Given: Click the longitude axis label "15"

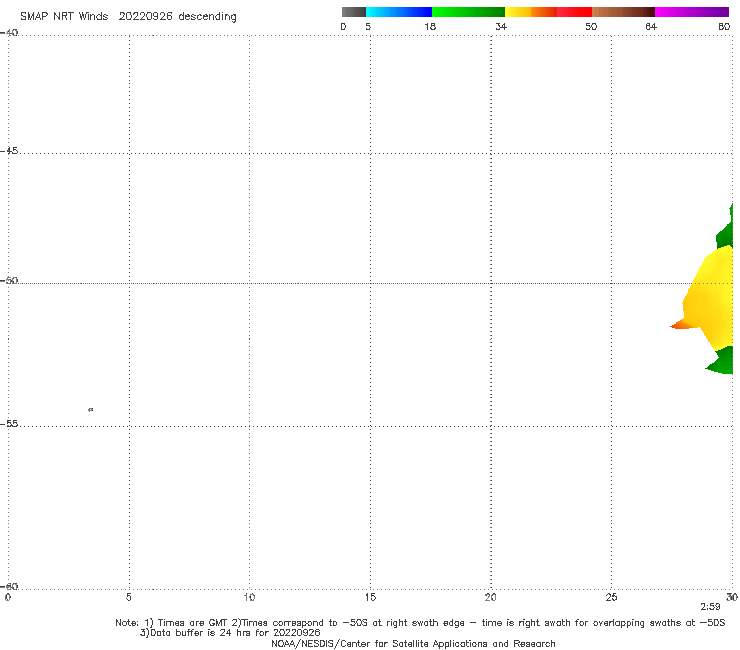Looking at the screenshot, I should (x=370, y=598).
